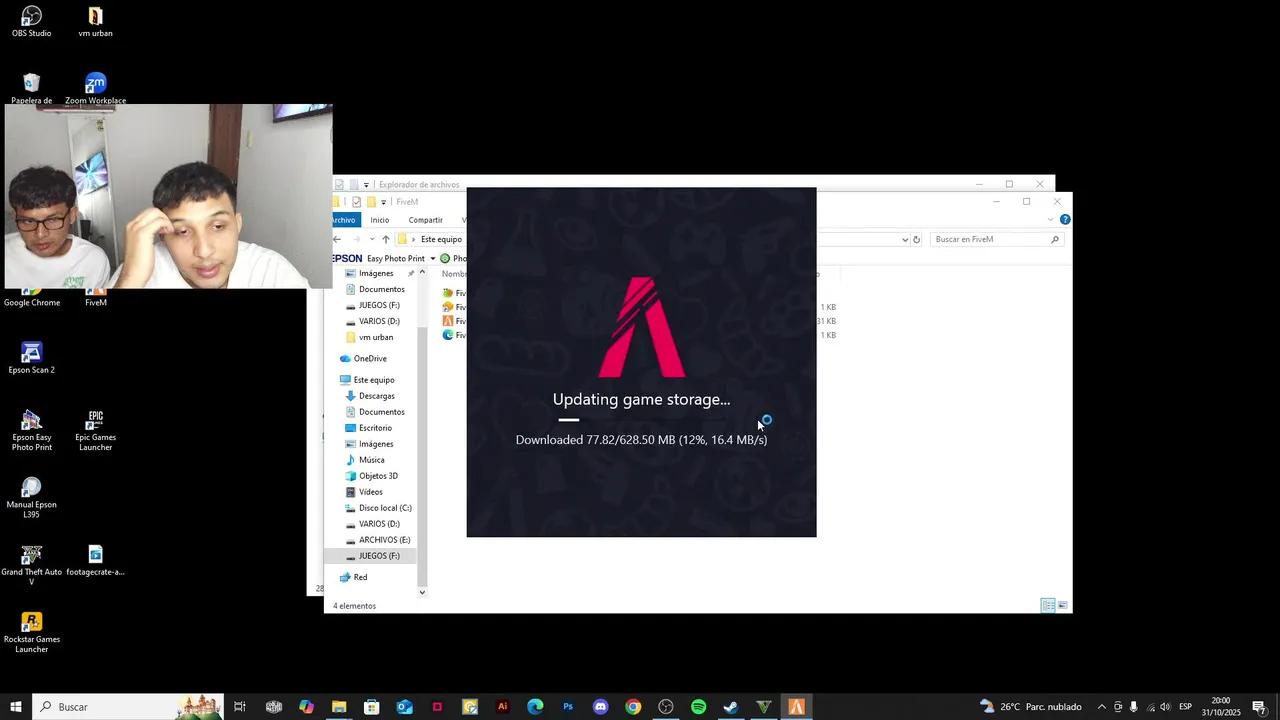1280x720 pixels.
Task: Open Copilot from the taskbar
Action: point(306,707)
